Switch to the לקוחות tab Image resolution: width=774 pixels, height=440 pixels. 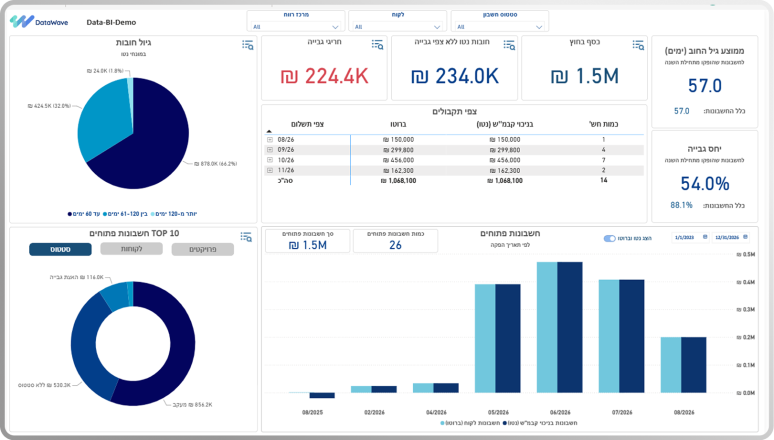click(x=131, y=249)
